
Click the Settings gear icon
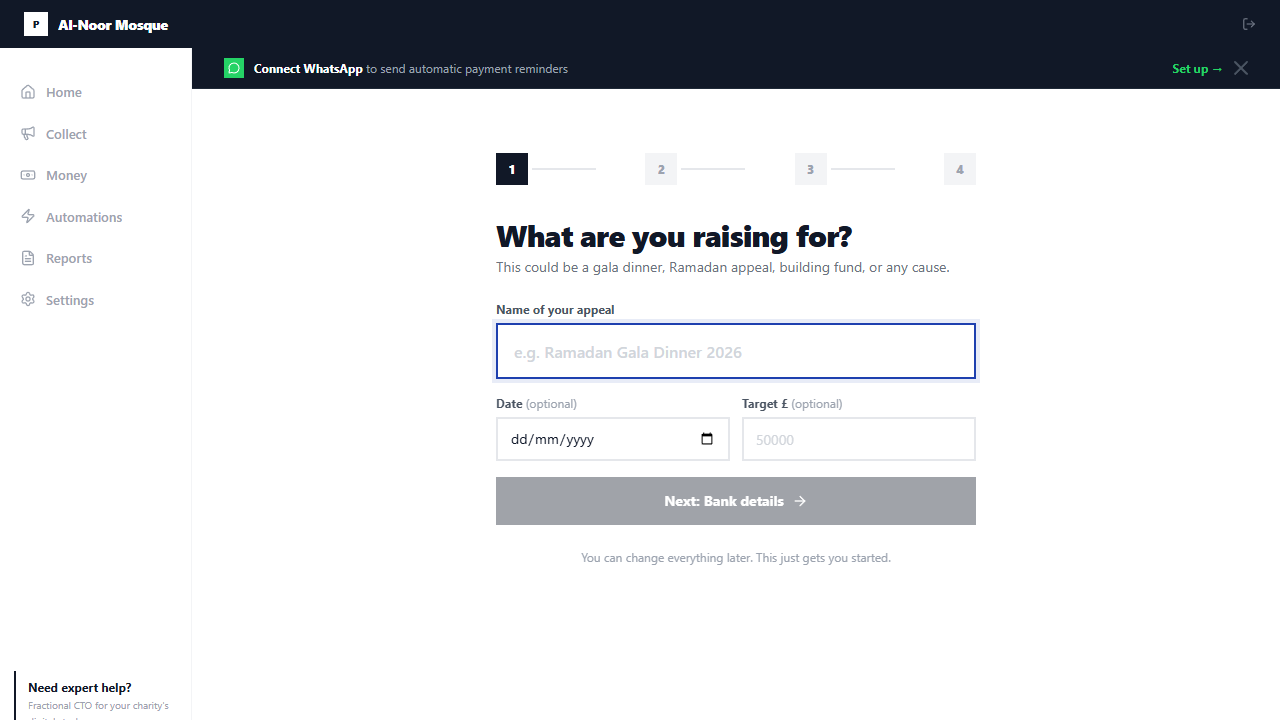click(28, 300)
